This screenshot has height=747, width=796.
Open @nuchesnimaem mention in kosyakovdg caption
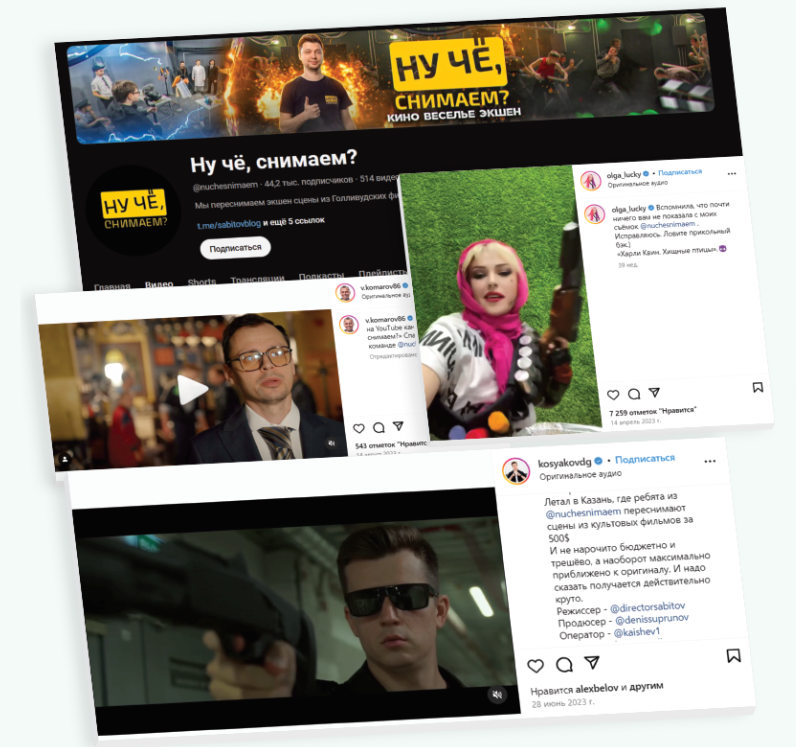[583, 513]
